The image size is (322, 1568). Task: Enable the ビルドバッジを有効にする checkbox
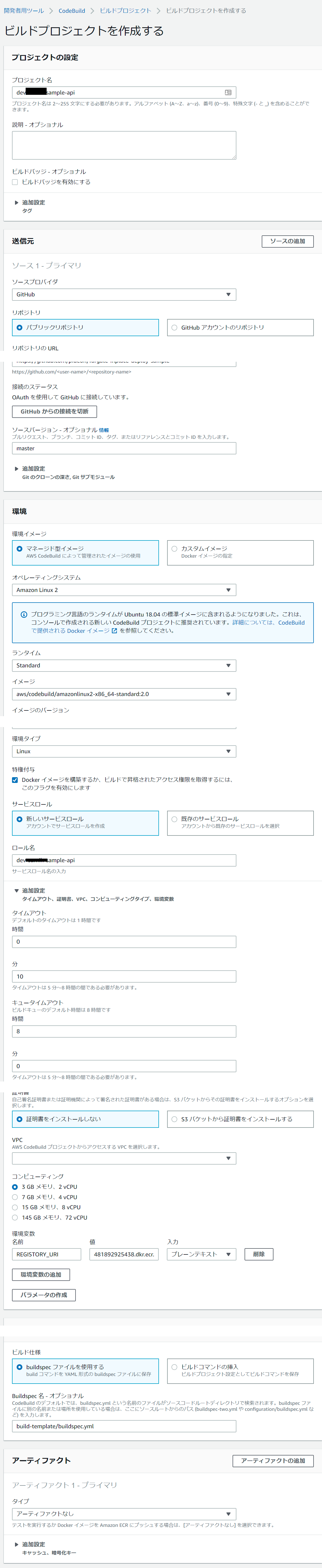(x=15, y=182)
